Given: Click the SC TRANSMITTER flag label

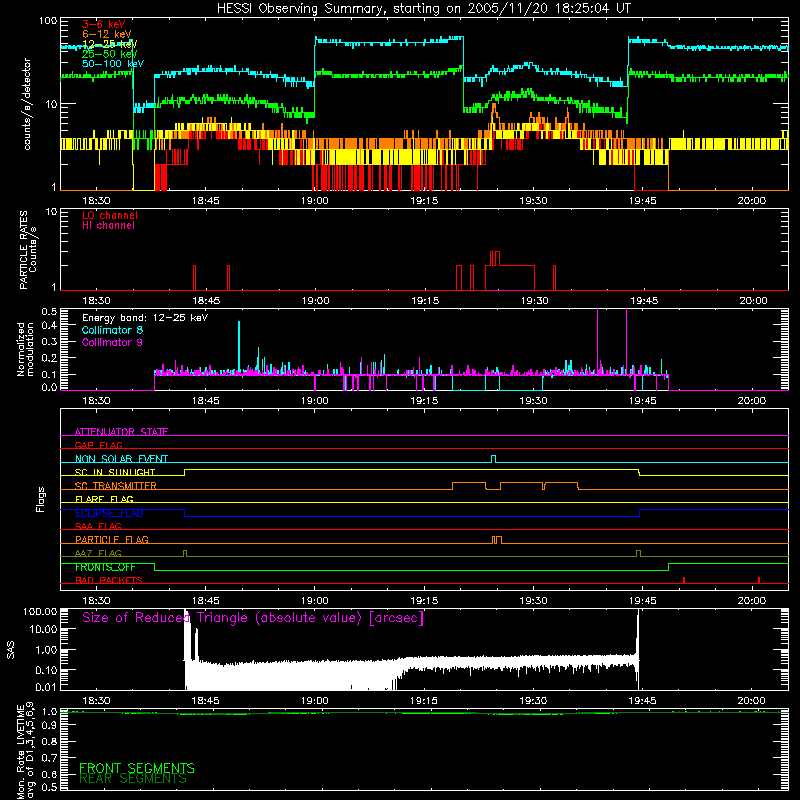Looking at the screenshot, I should pos(116,485).
